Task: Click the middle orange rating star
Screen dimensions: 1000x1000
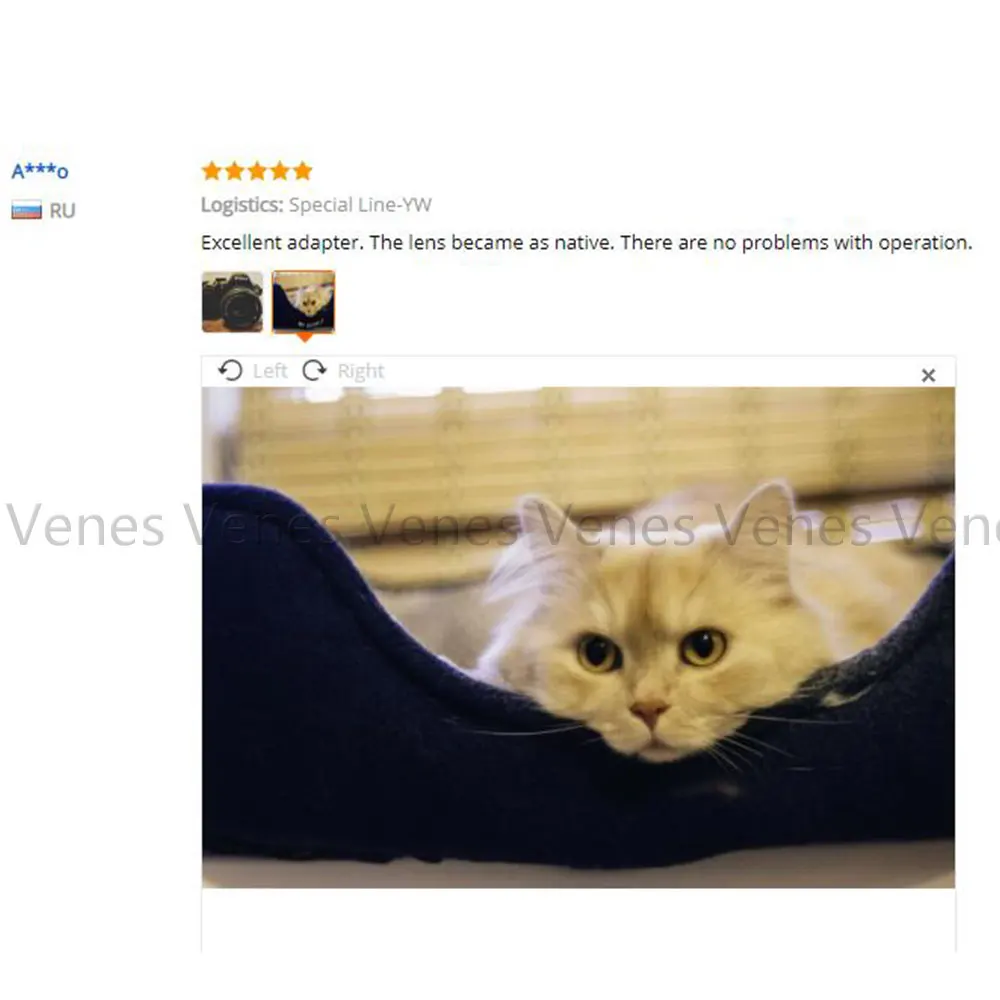Action: pos(257,171)
